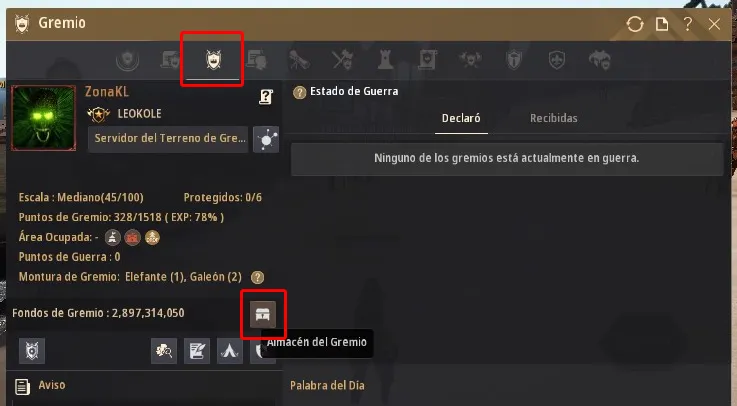Screen dimensions: 737x406
Task: Open the telescope tab icon
Action: 299,60
